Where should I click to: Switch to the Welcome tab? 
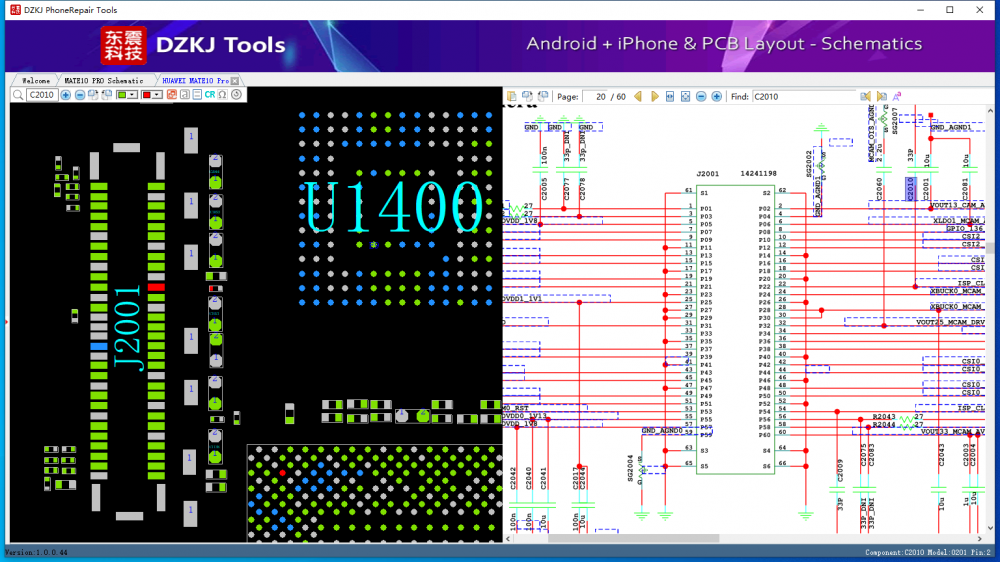click(36, 80)
